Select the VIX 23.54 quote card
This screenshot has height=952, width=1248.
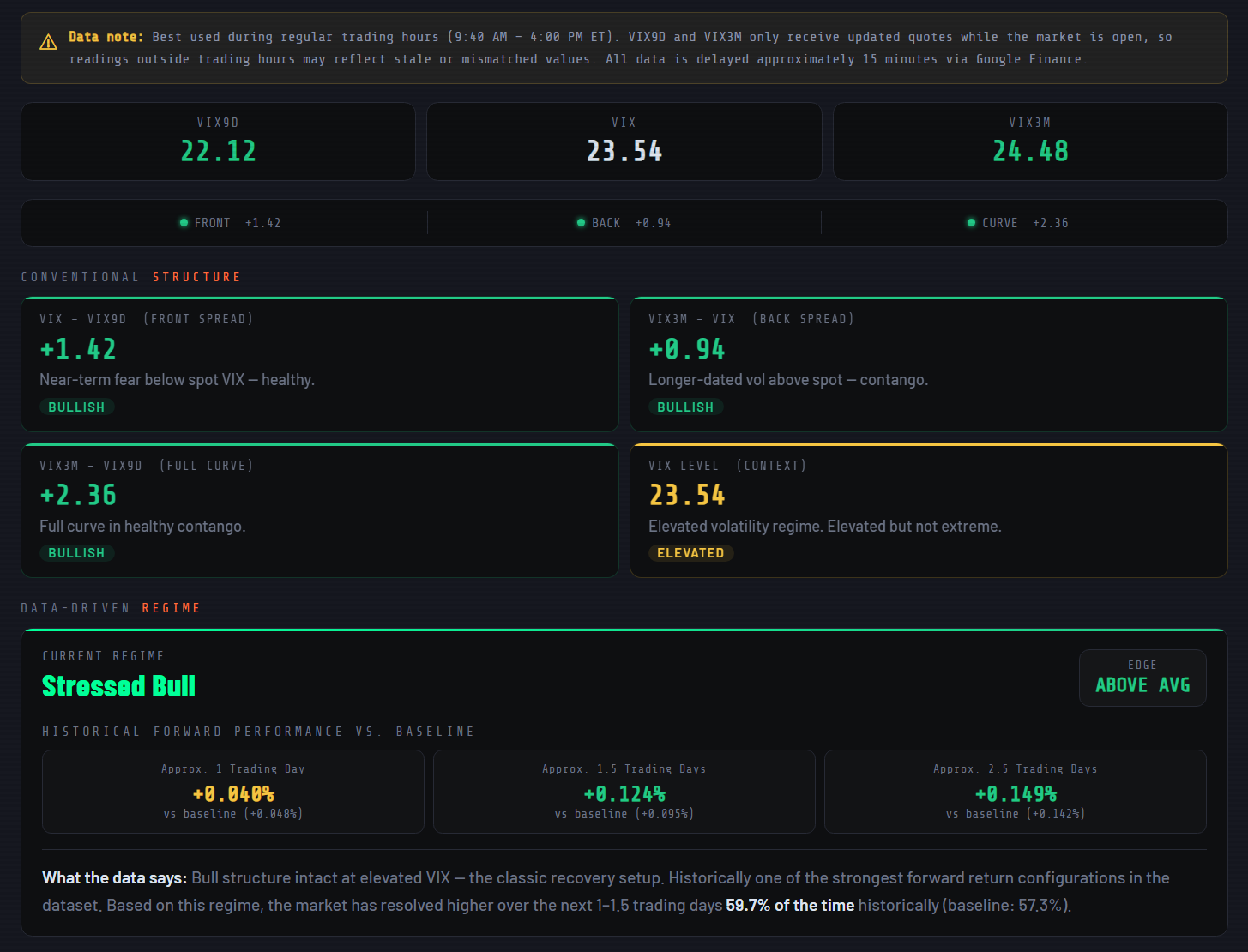click(624, 142)
